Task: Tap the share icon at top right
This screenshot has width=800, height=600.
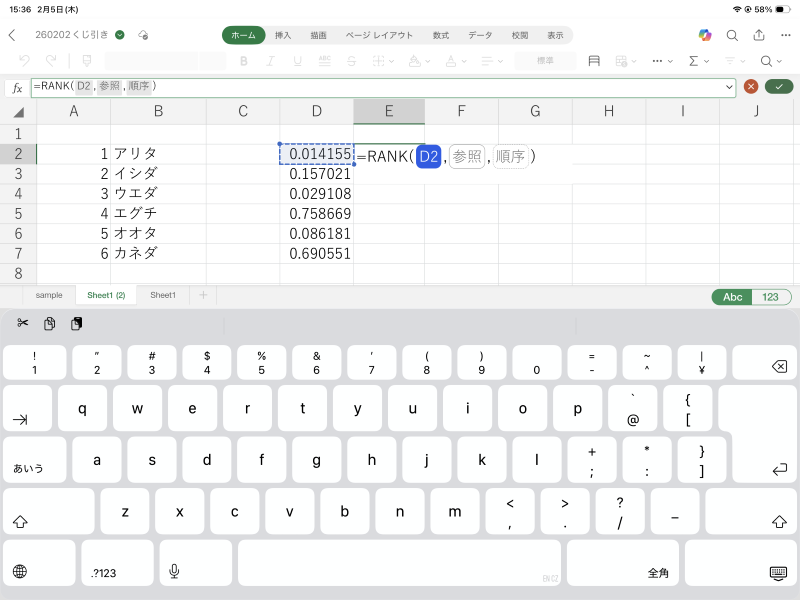Action: tap(759, 35)
